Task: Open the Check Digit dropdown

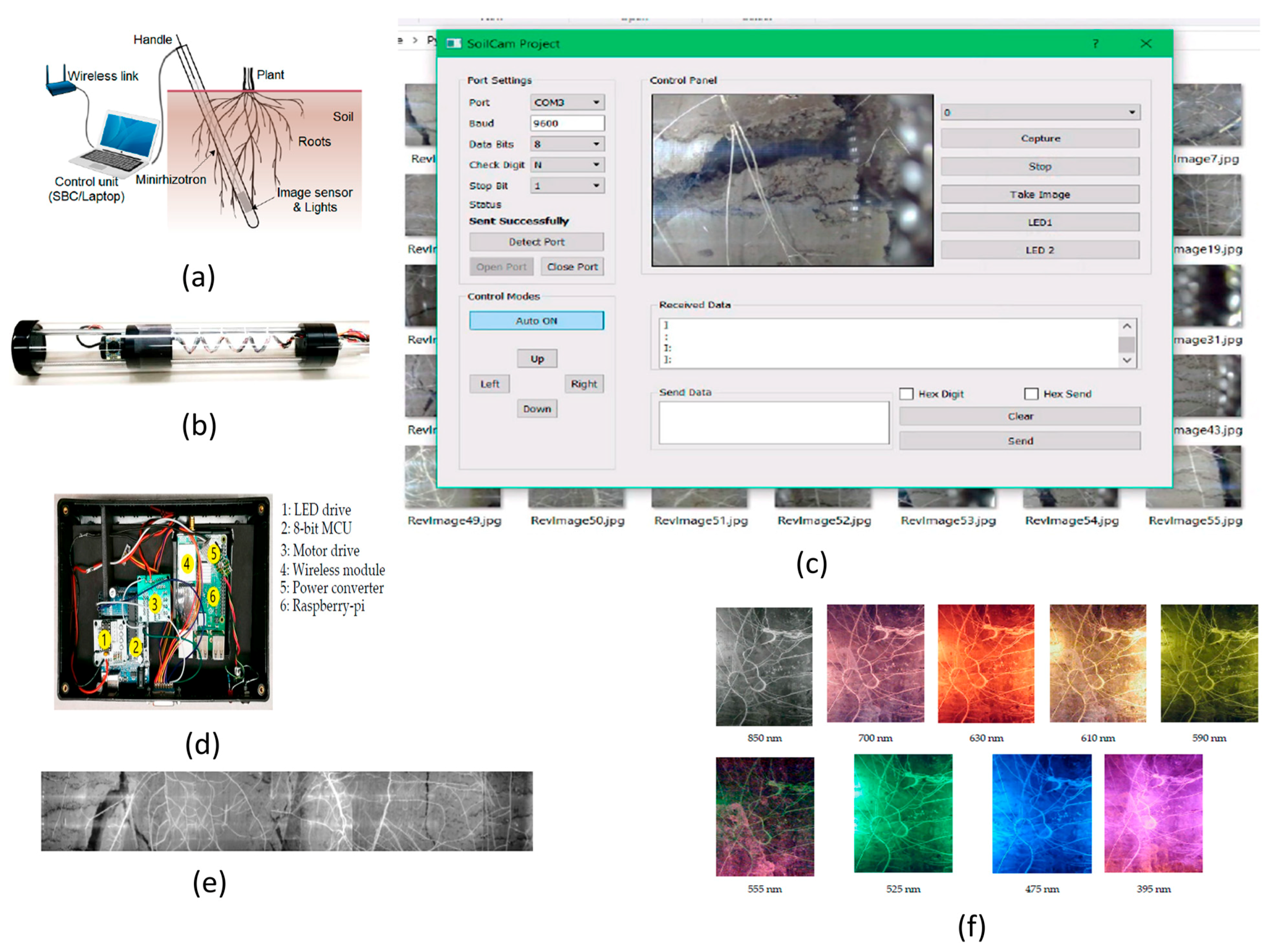Action: [x=567, y=165]
